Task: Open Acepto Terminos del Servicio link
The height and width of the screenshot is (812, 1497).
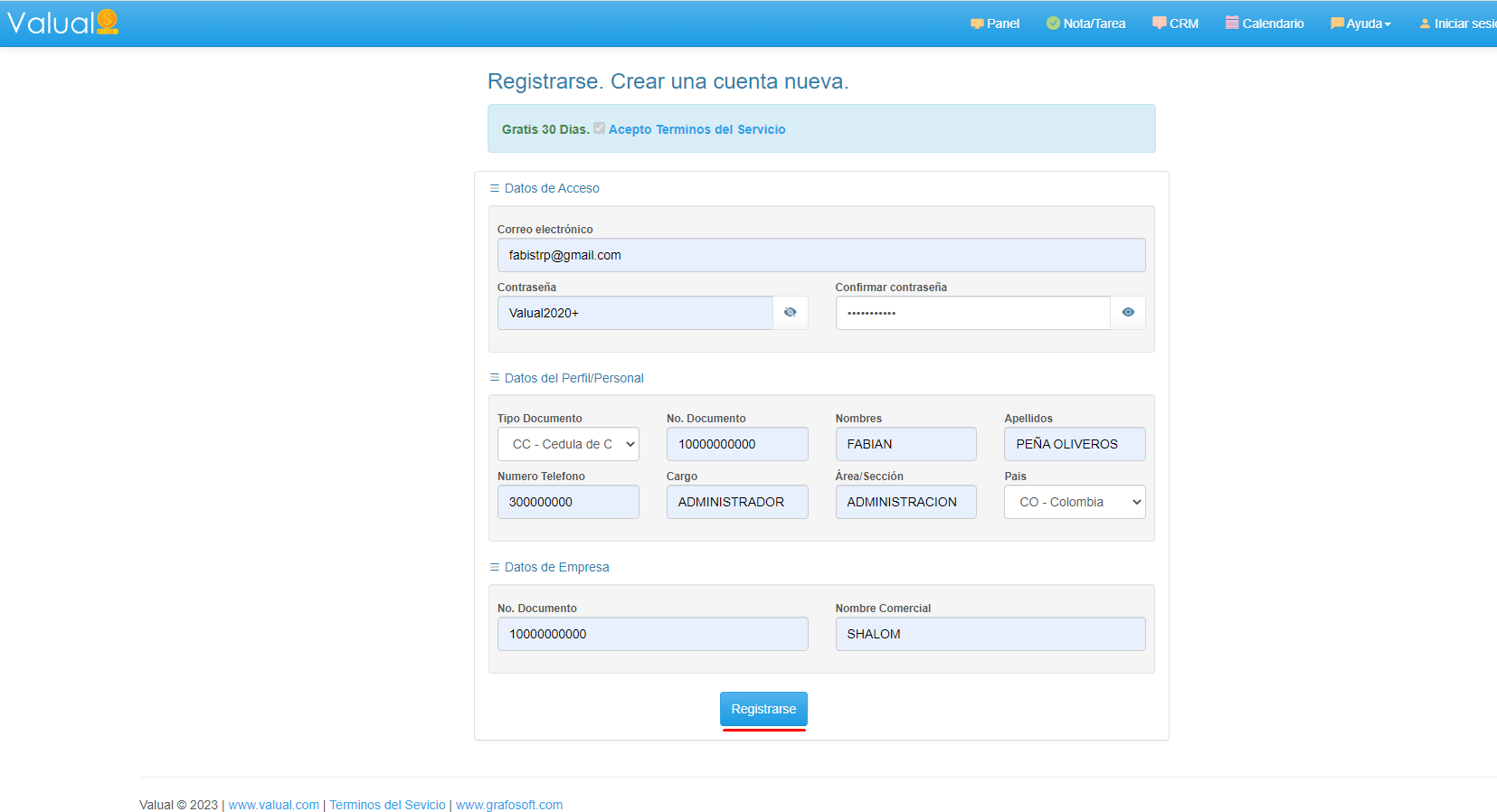Action: (x=696, y=129)
